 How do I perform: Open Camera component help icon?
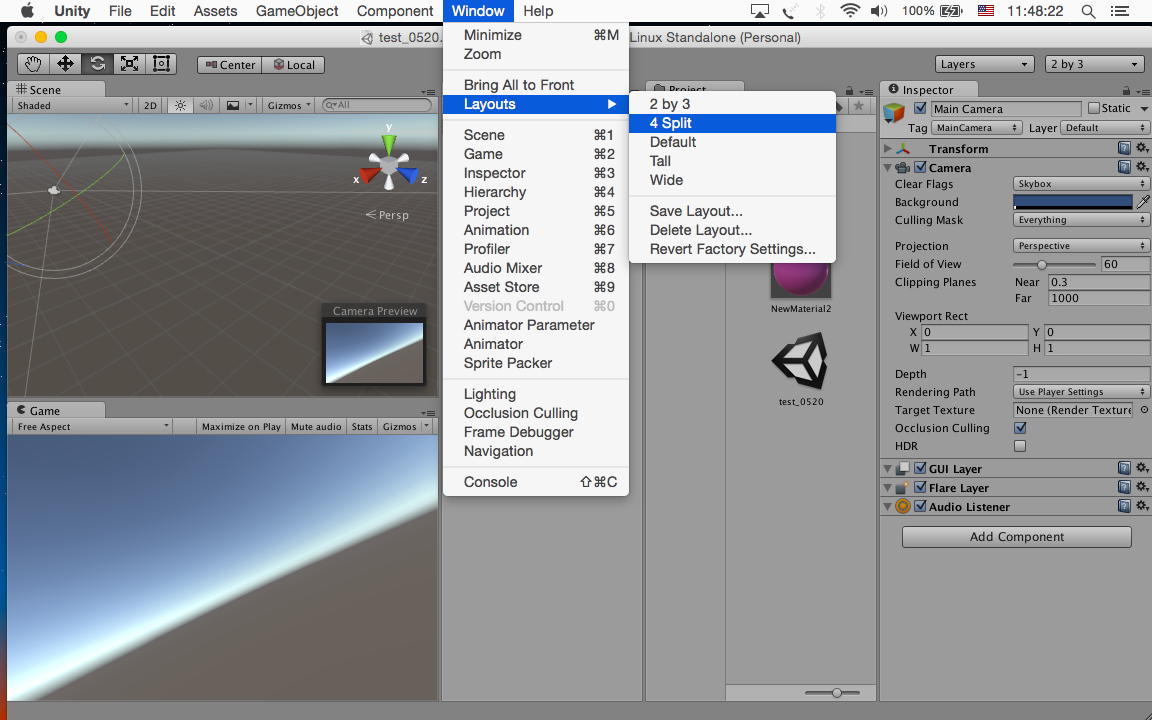pos(1123,168)
